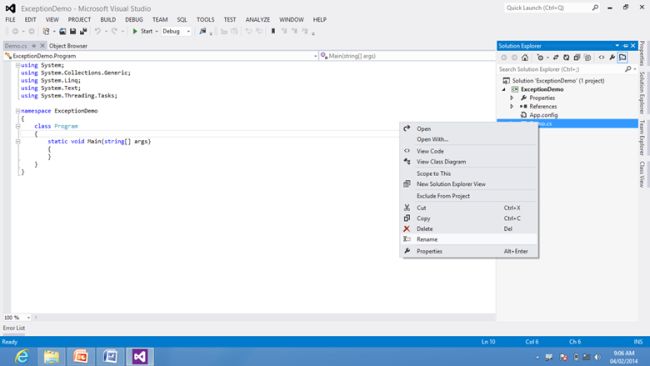This screenshot has height=366, width=650.
Task: Switch to the Object Browser tab
Action: coord(68,46)
